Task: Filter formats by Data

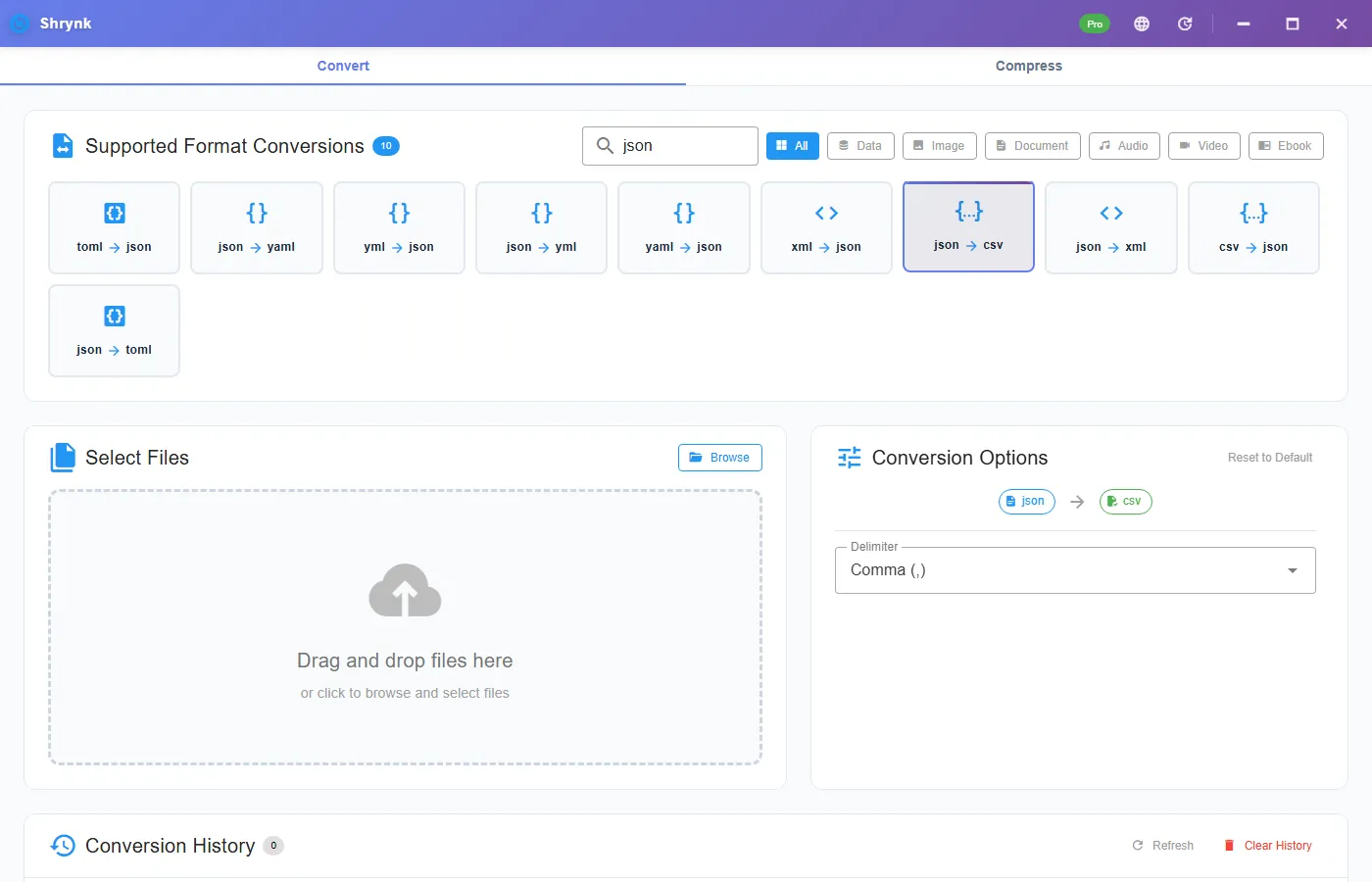Action: tap(860, 146)
